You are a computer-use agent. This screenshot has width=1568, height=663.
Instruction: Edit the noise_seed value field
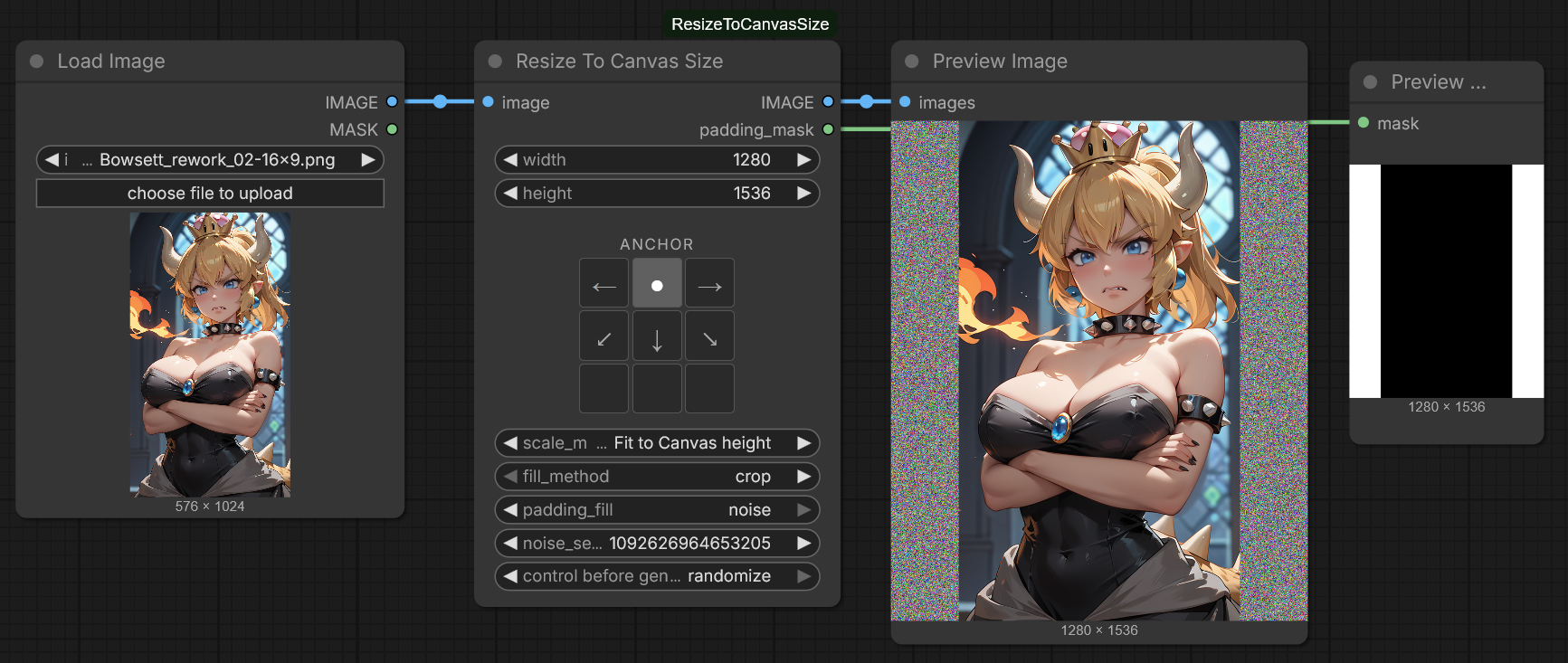pos(657,544)
